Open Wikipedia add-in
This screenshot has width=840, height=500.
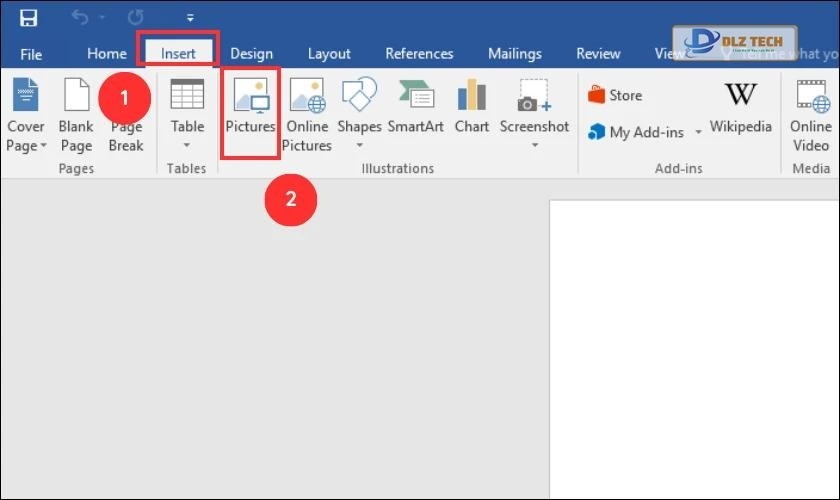pyautogui.click(x=740, y=108)
